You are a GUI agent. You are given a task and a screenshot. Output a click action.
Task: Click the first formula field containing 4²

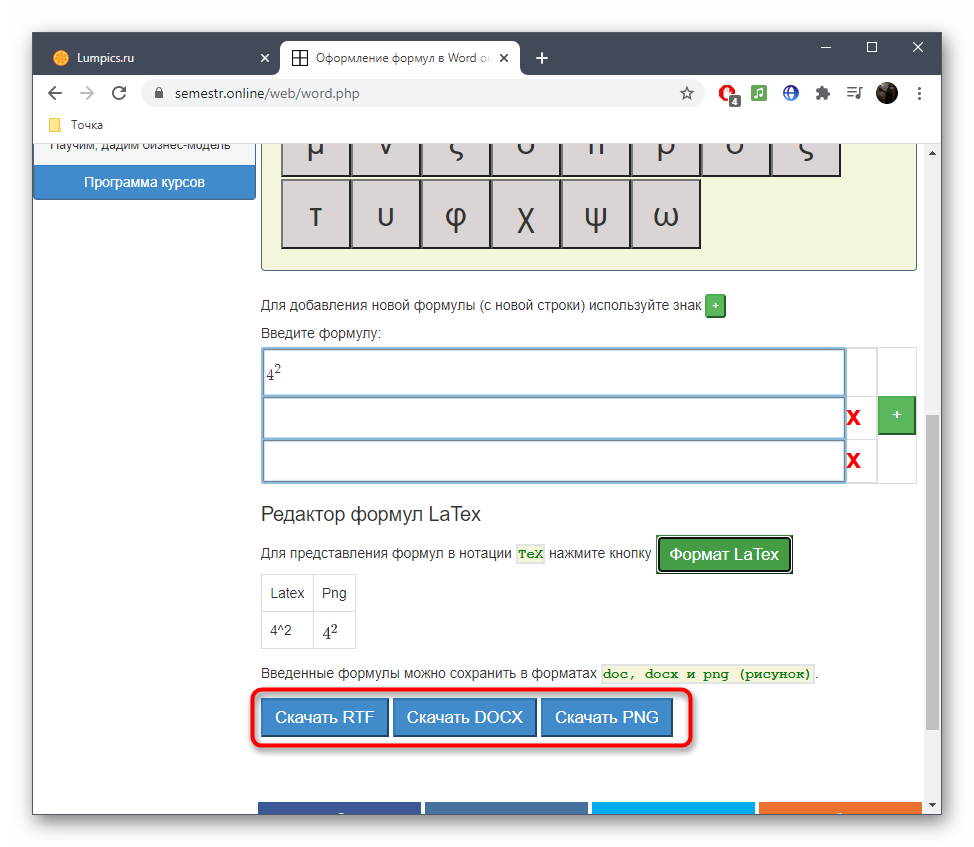tap(553, 373)
